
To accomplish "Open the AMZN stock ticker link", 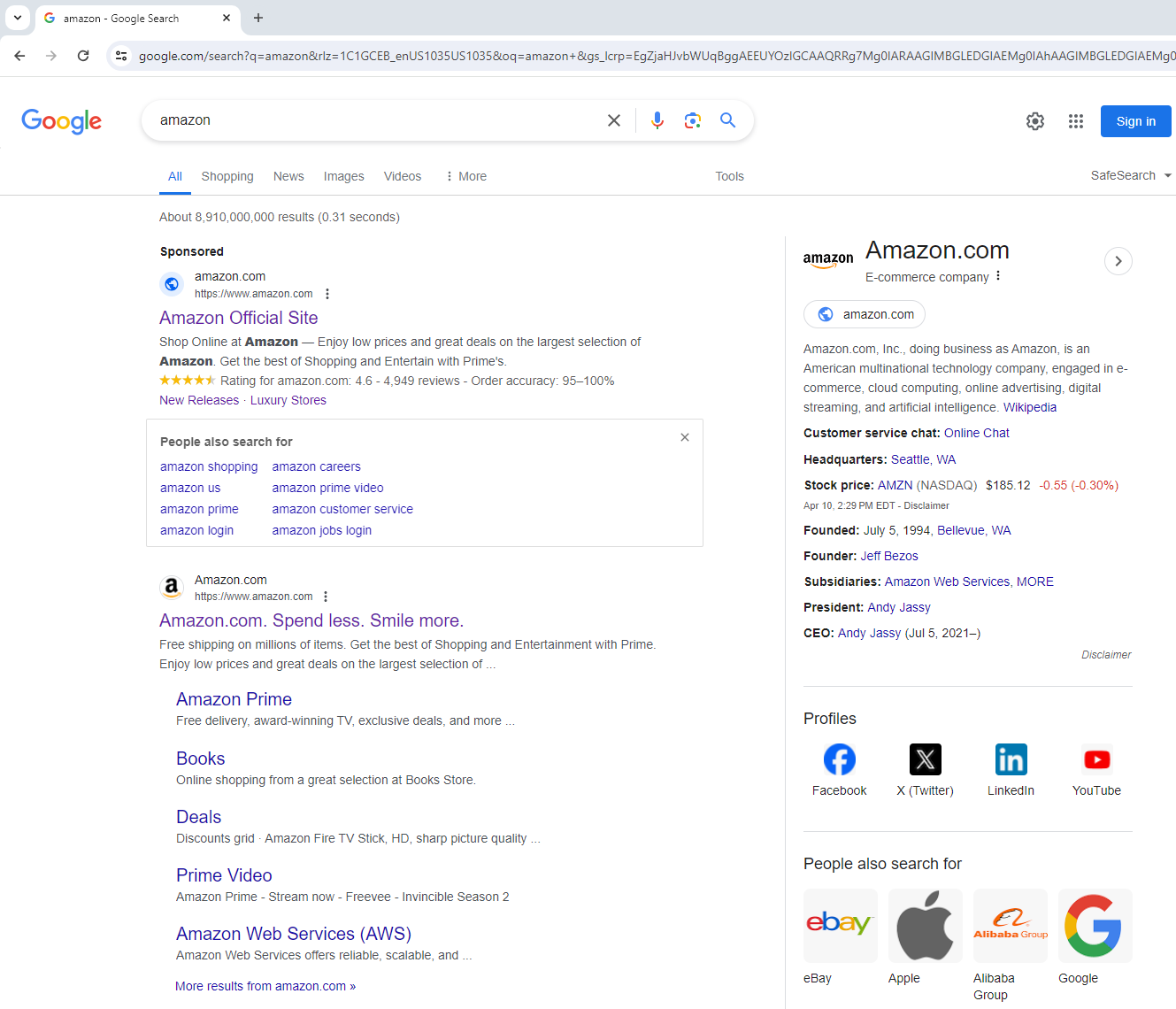I will tap(895, 485).
